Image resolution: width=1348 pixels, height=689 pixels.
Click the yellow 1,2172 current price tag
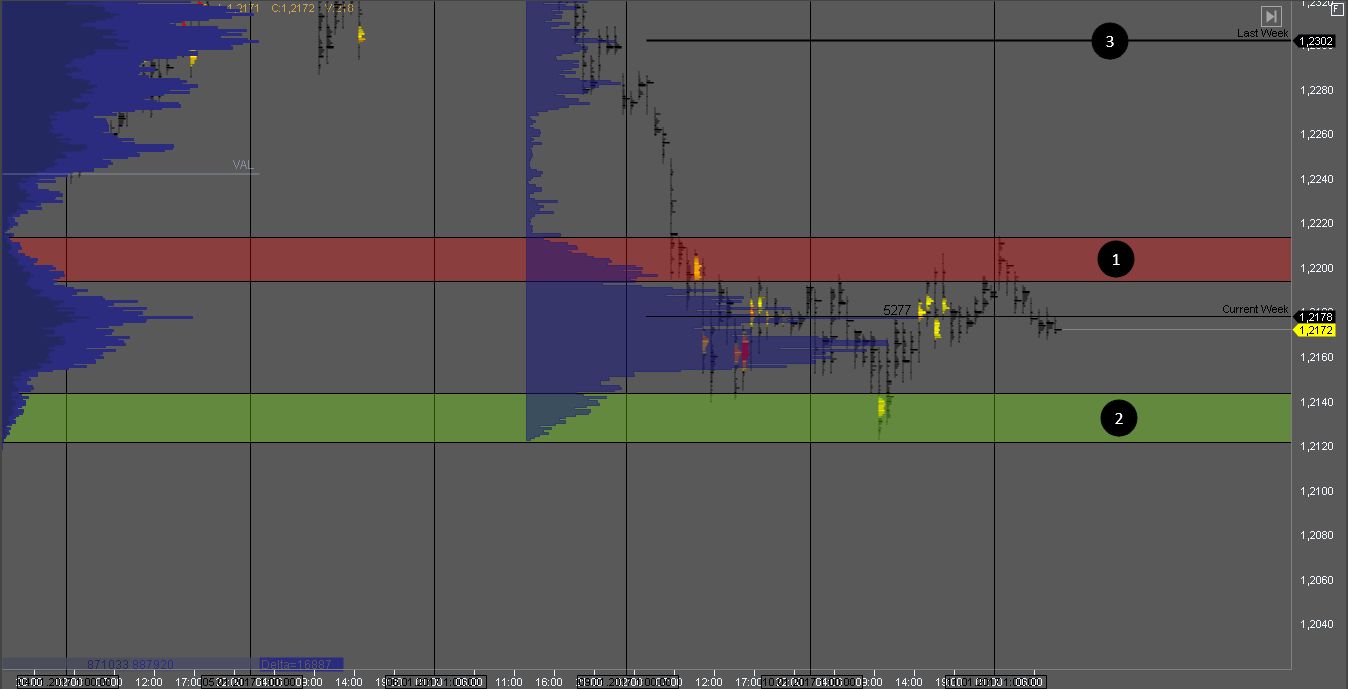pyautogui.click(x=1315, y=330)
